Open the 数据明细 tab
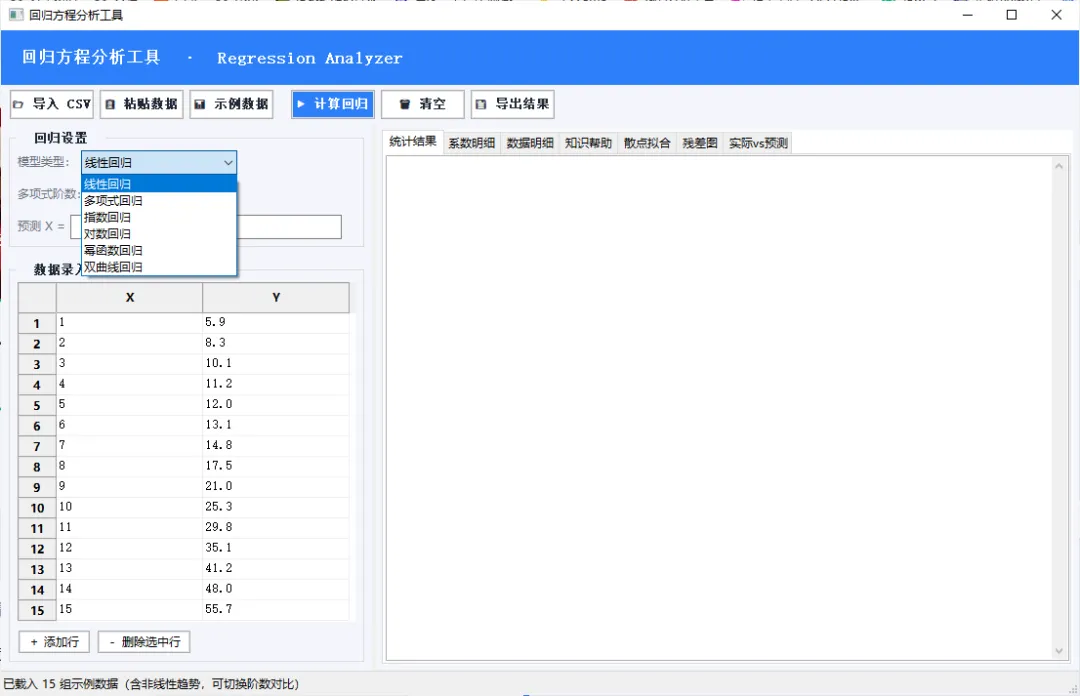 pos(530,143)
